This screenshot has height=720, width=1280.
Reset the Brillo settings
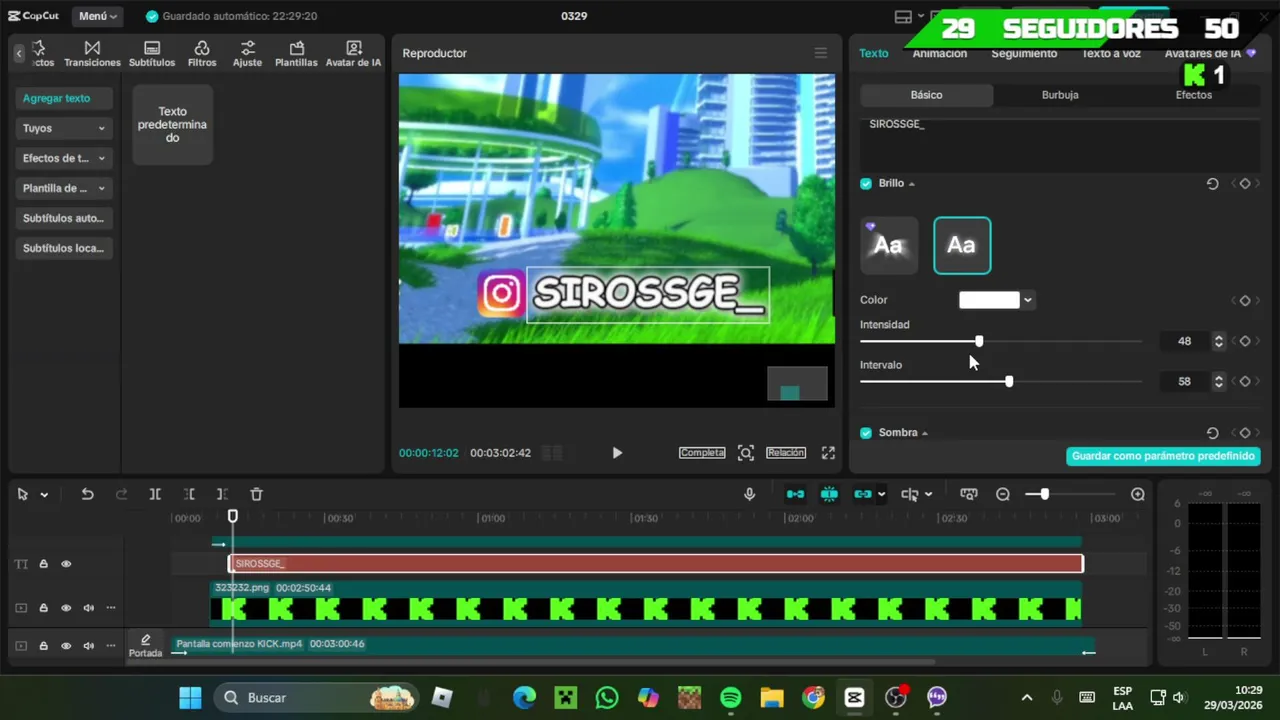click(1212, 184)
